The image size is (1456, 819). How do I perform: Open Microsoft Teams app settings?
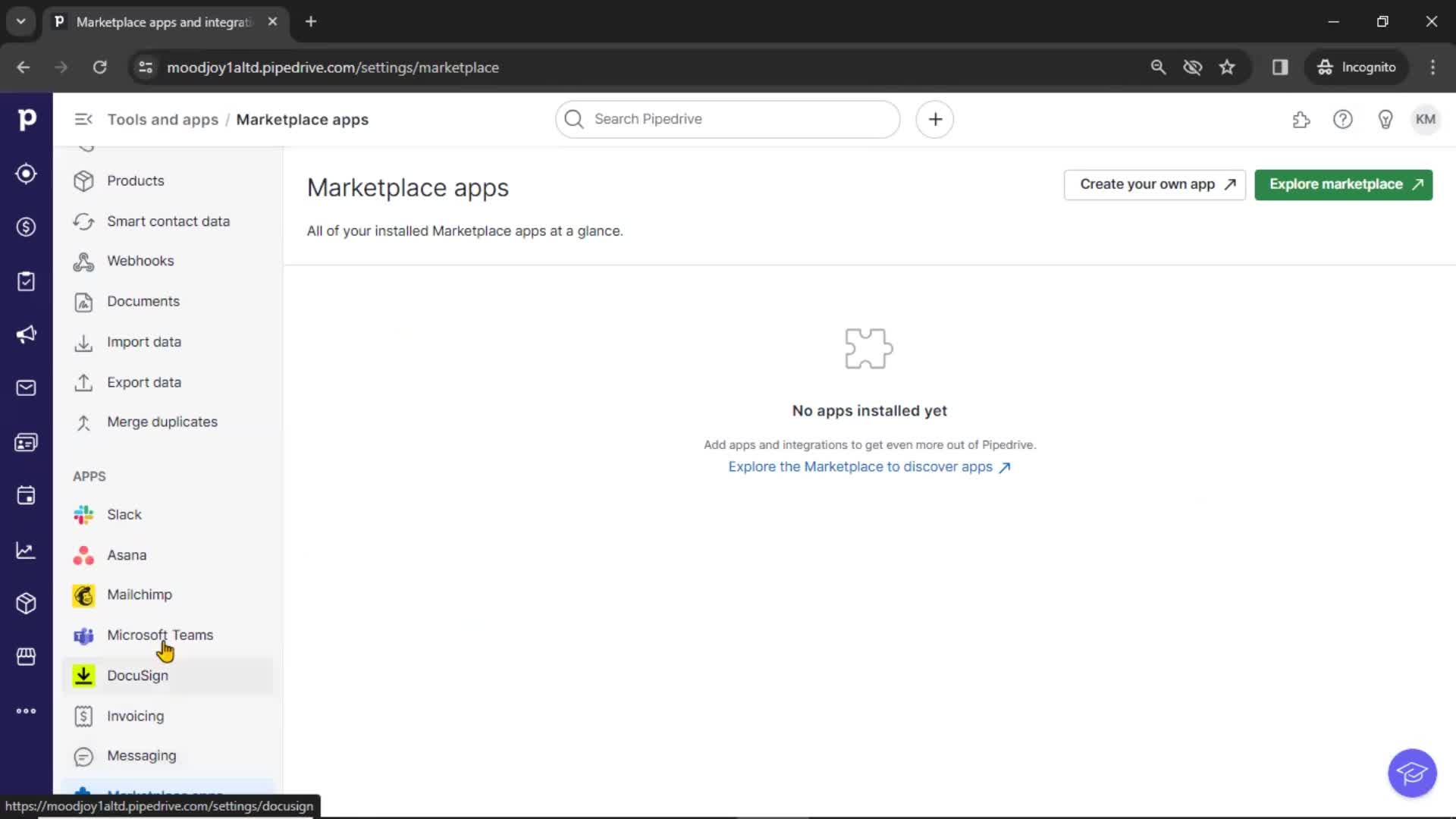point(168,635)
